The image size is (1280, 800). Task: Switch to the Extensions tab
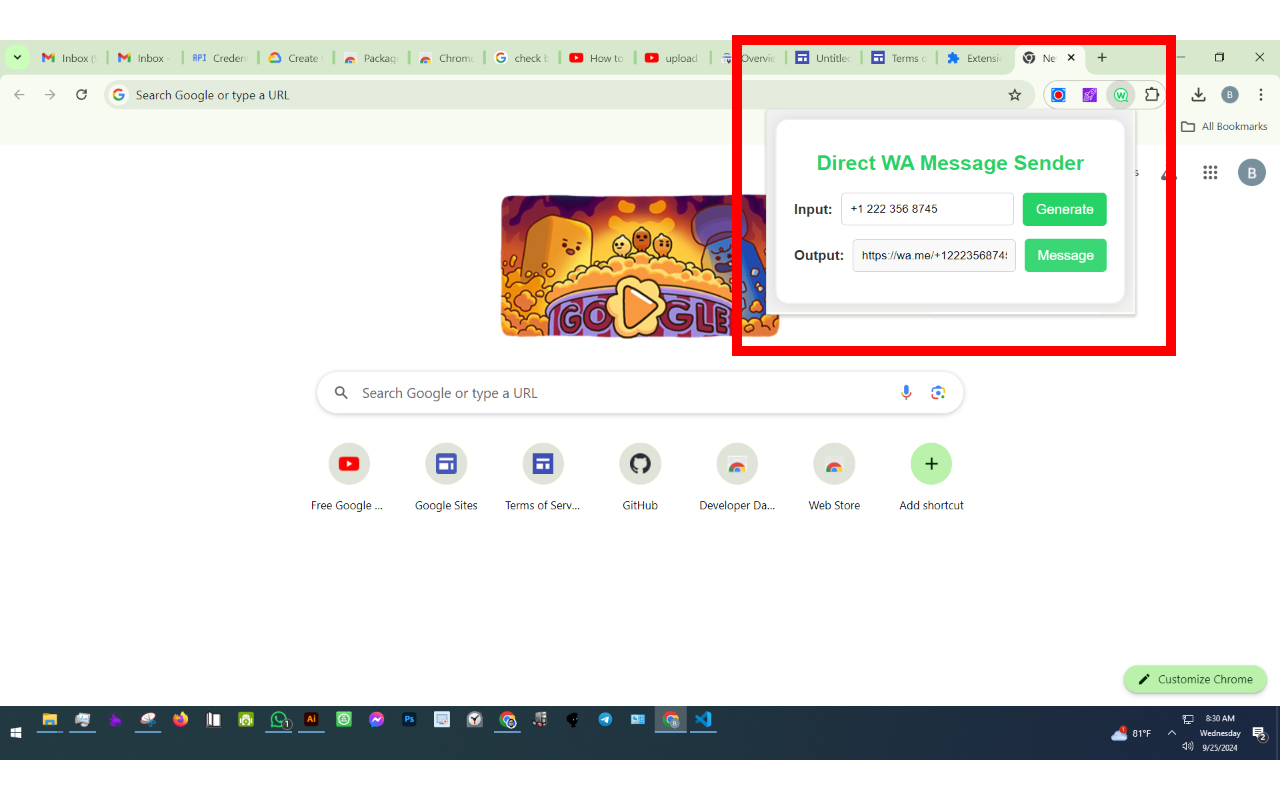tap(974, 58)
